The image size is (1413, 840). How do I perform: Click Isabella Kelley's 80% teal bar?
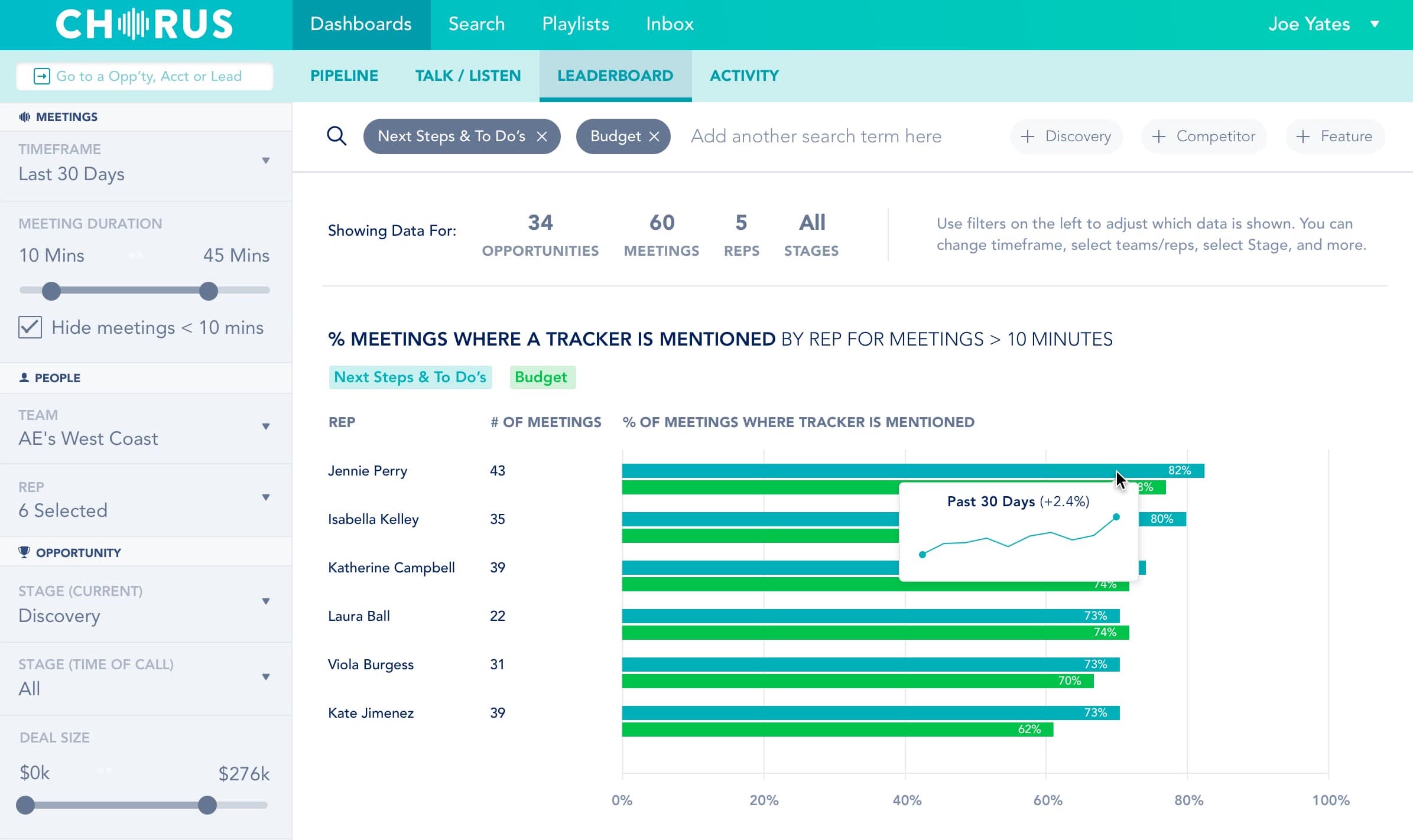pyautogui.click(x=760, y=519)
